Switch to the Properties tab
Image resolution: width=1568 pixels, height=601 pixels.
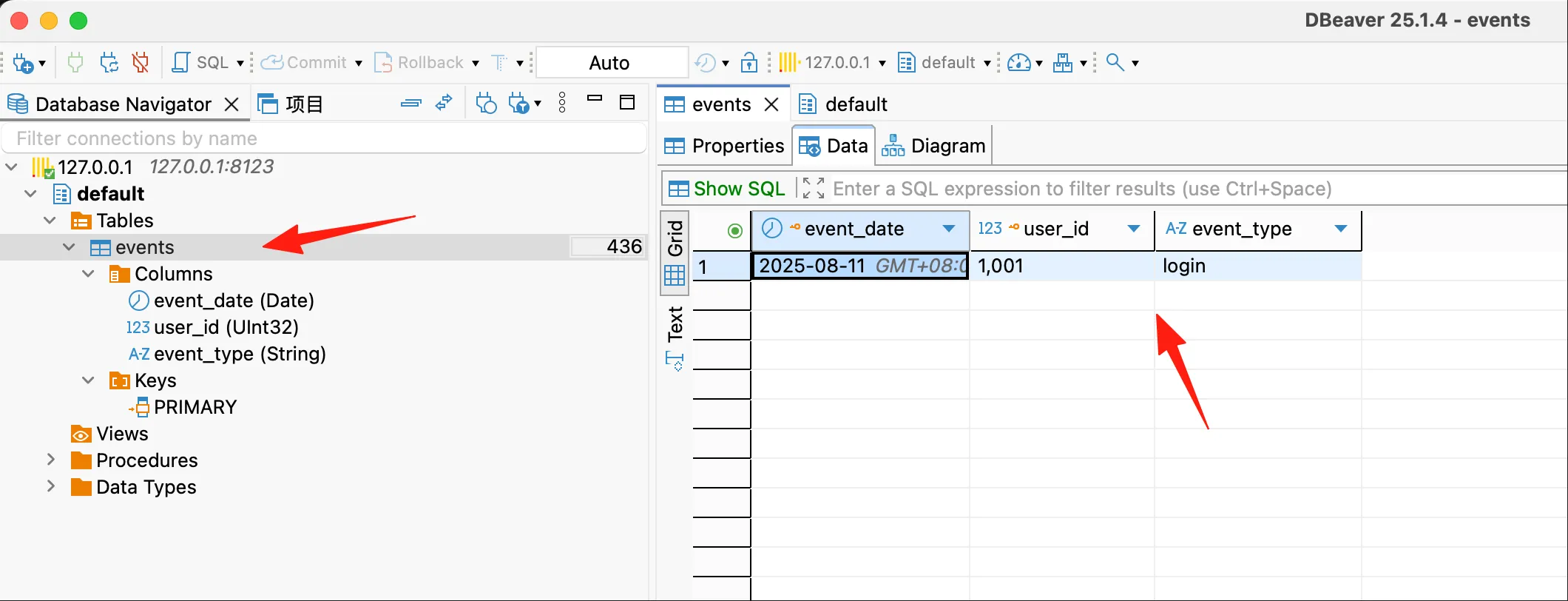pyautogui.click(x=725, y=146)
